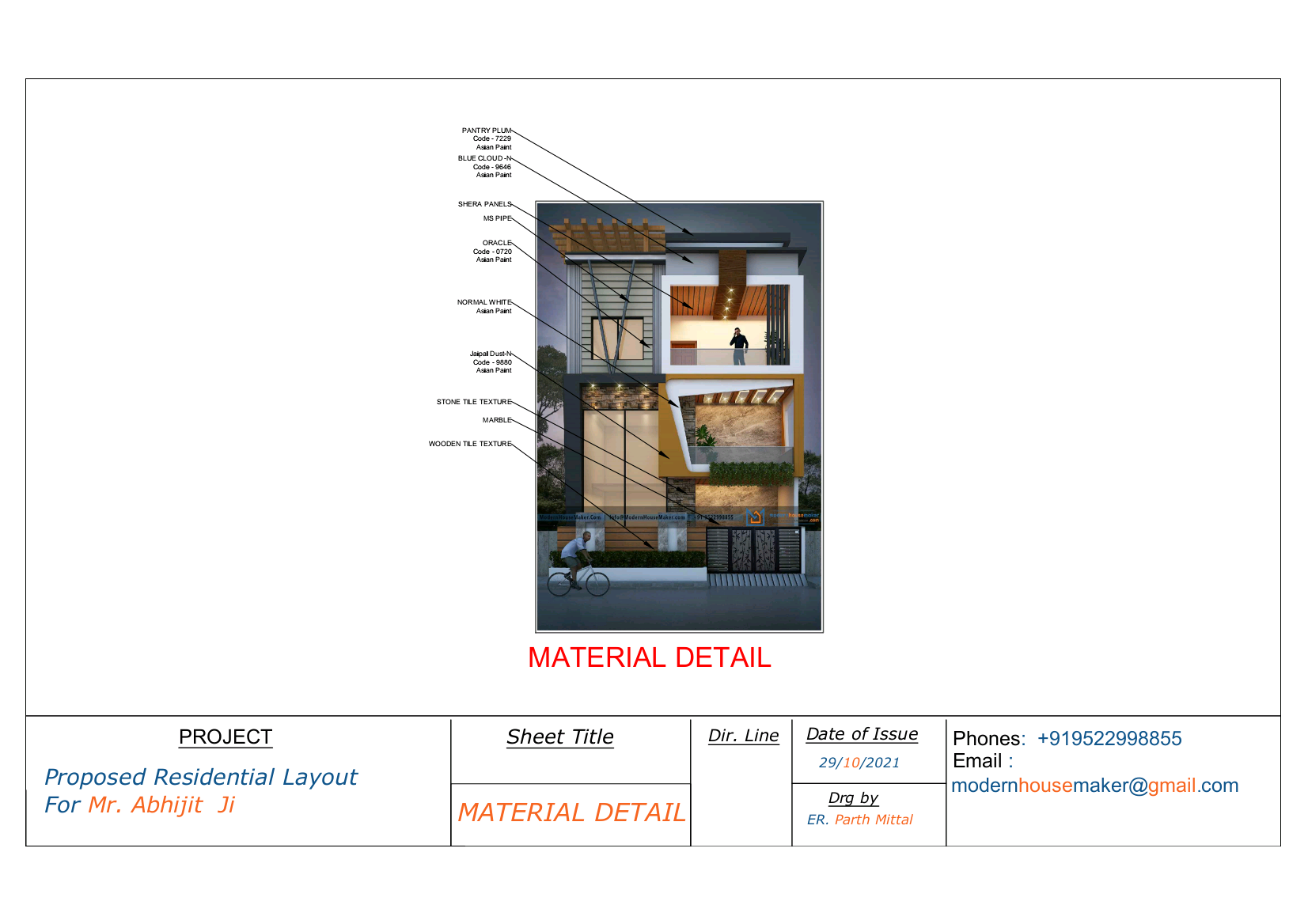Select the name 'ER. Parth Mittal'
Screen dimensions: 1308x924
click(x=860, y=820)
